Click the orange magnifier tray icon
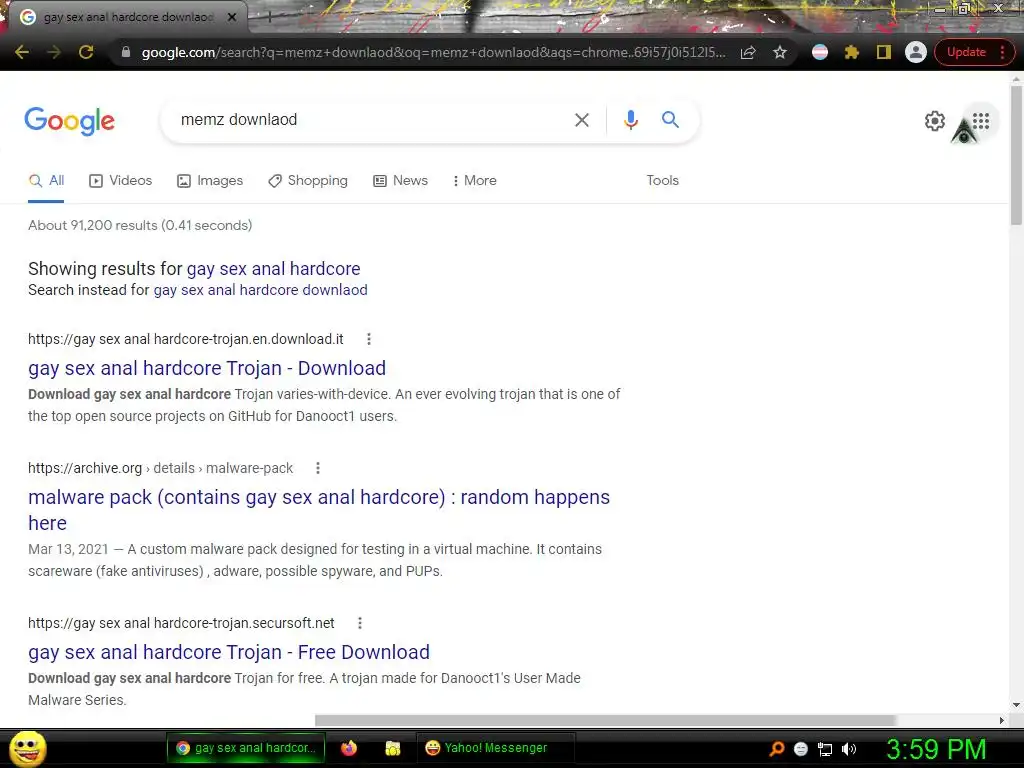Screen dimensions: 1024x768 pyautogui.click(x=777, y=749)
